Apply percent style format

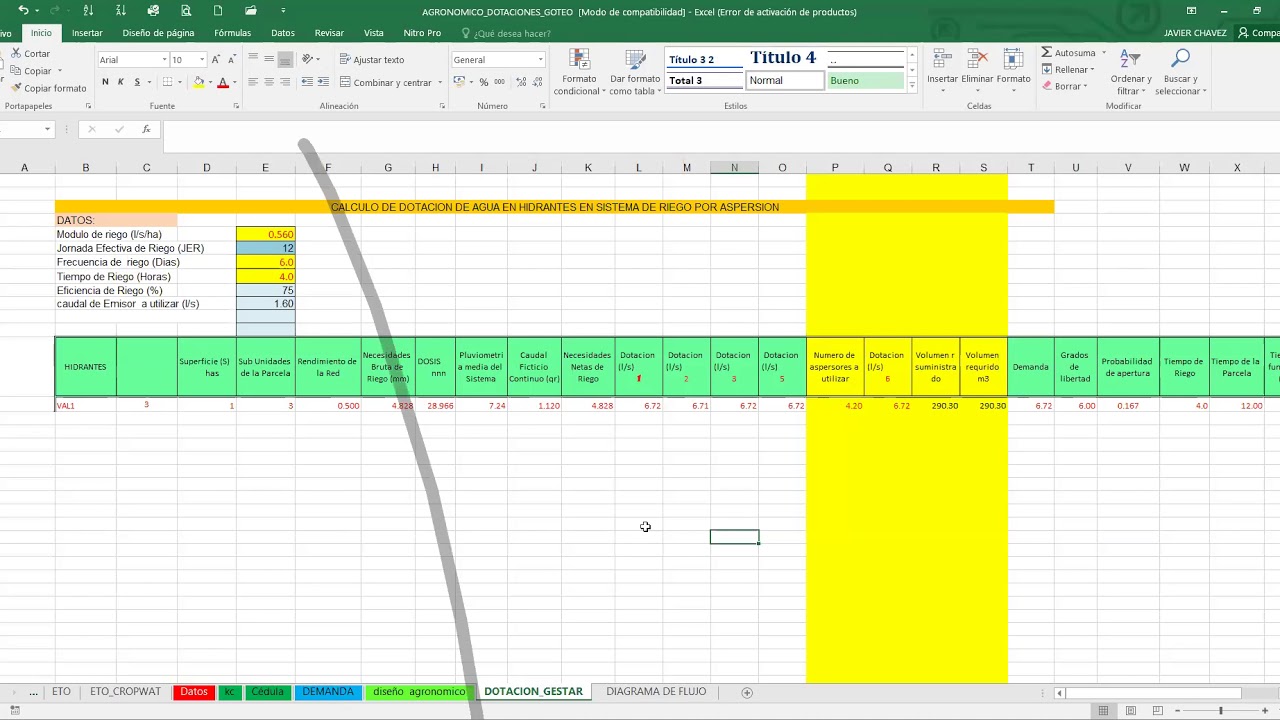click(x=484, y=82)
